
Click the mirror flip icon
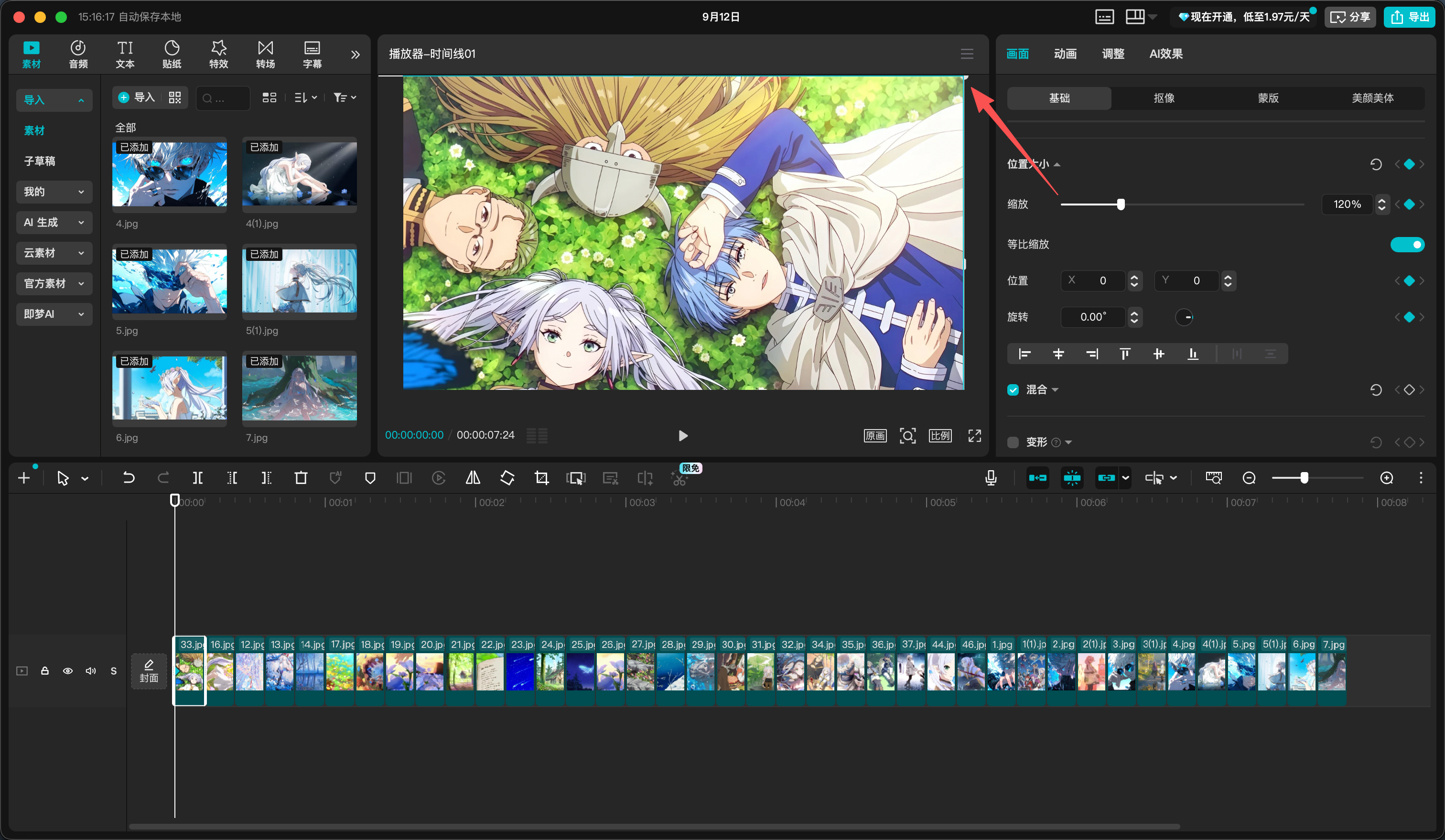[473, 478]
